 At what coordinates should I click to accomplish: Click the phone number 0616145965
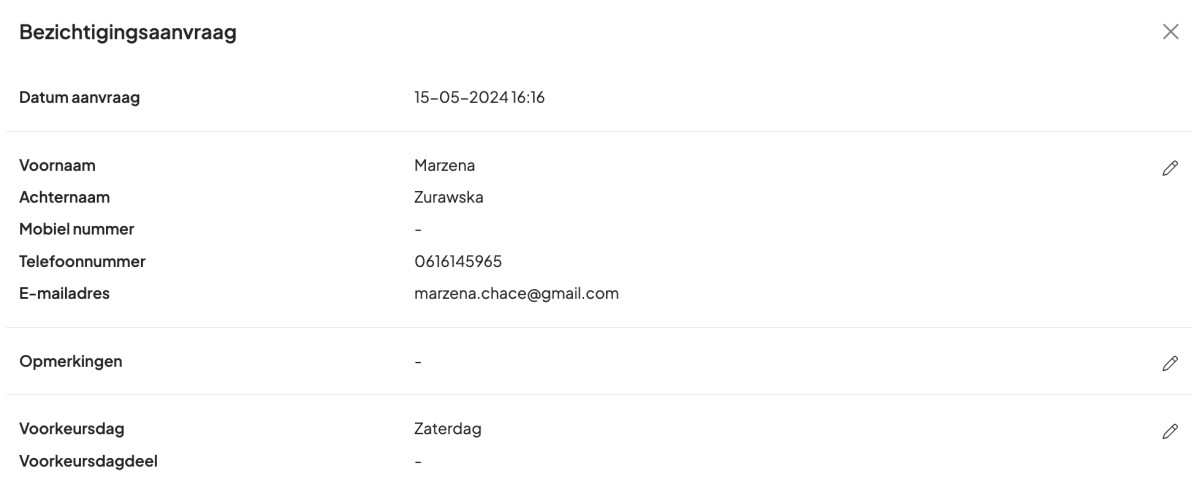point(458,262)
